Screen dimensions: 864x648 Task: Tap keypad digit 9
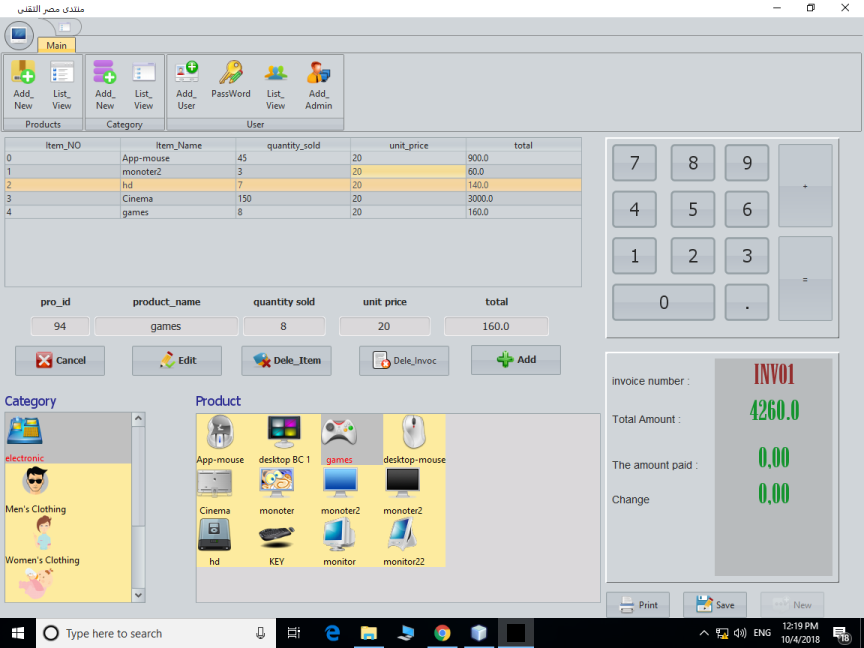(747, 163)
